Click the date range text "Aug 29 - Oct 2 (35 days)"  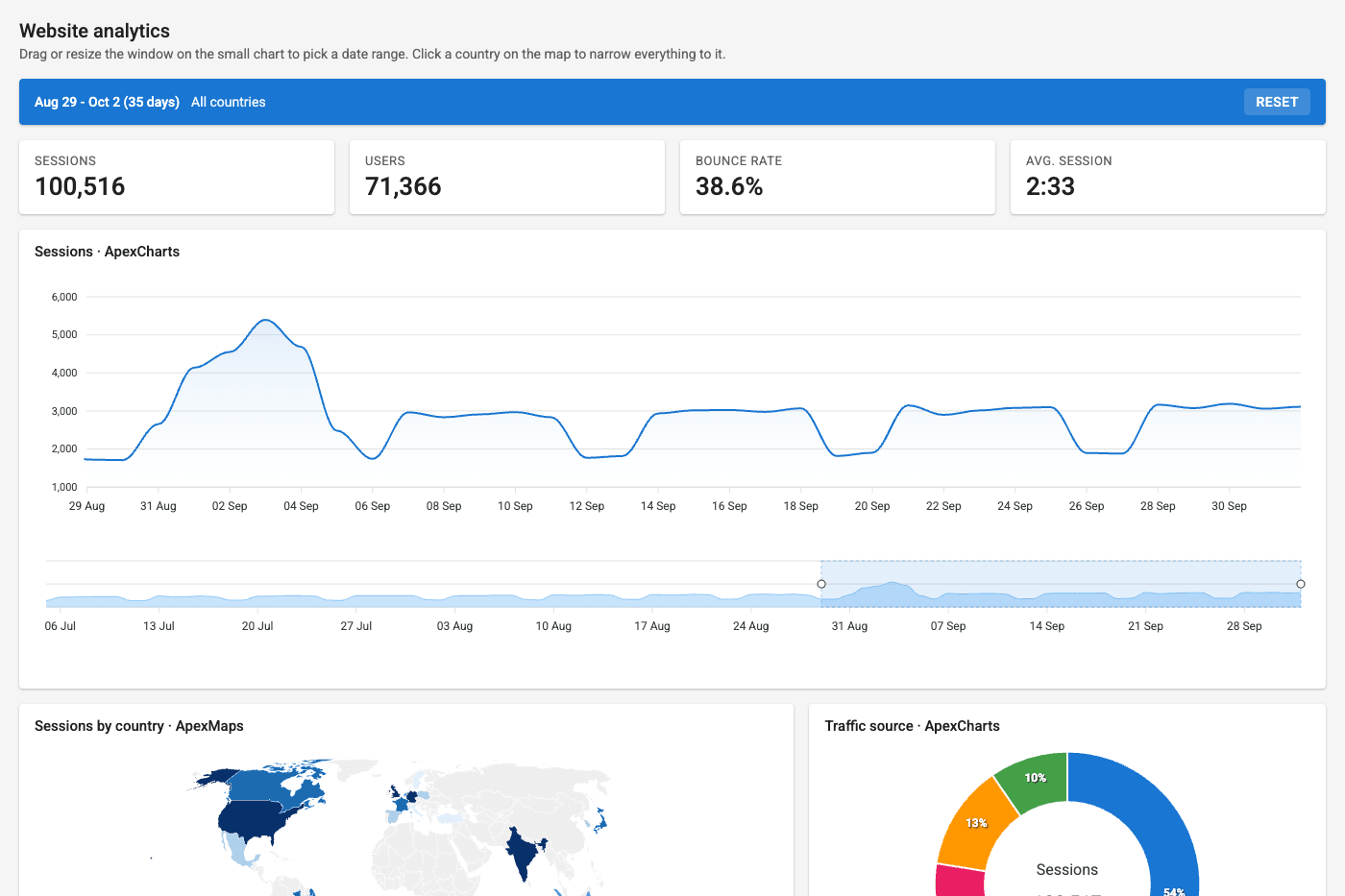click(107, 102)
